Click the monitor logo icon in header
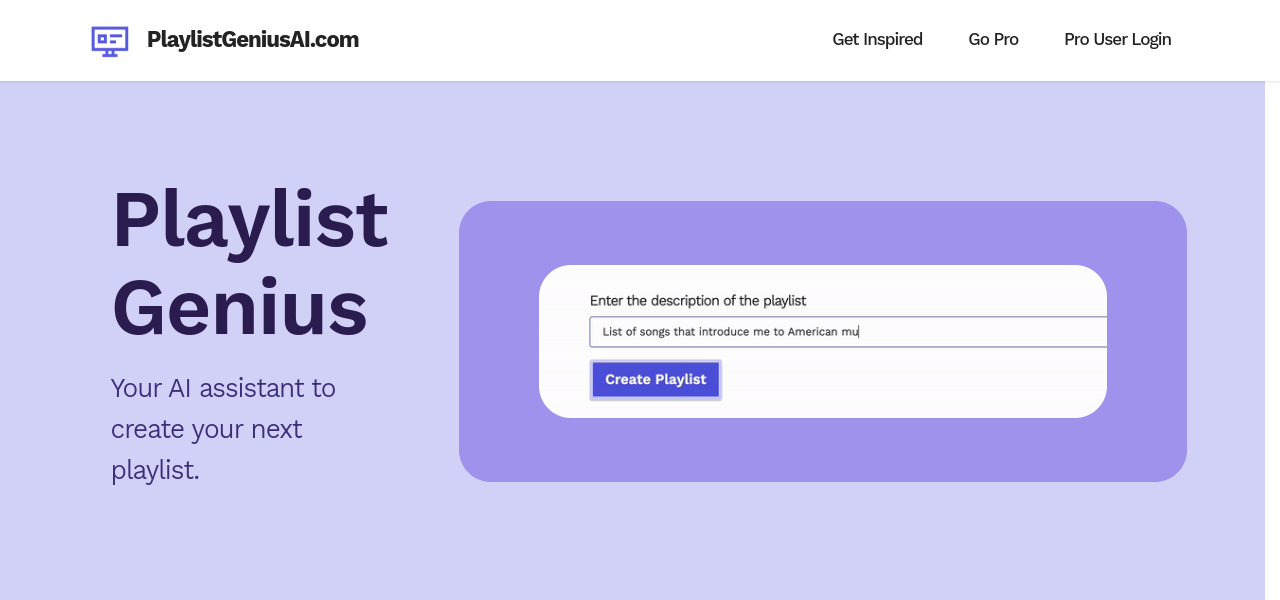The width and height of the screenshot is (1280, 600). tap(110, 40)
